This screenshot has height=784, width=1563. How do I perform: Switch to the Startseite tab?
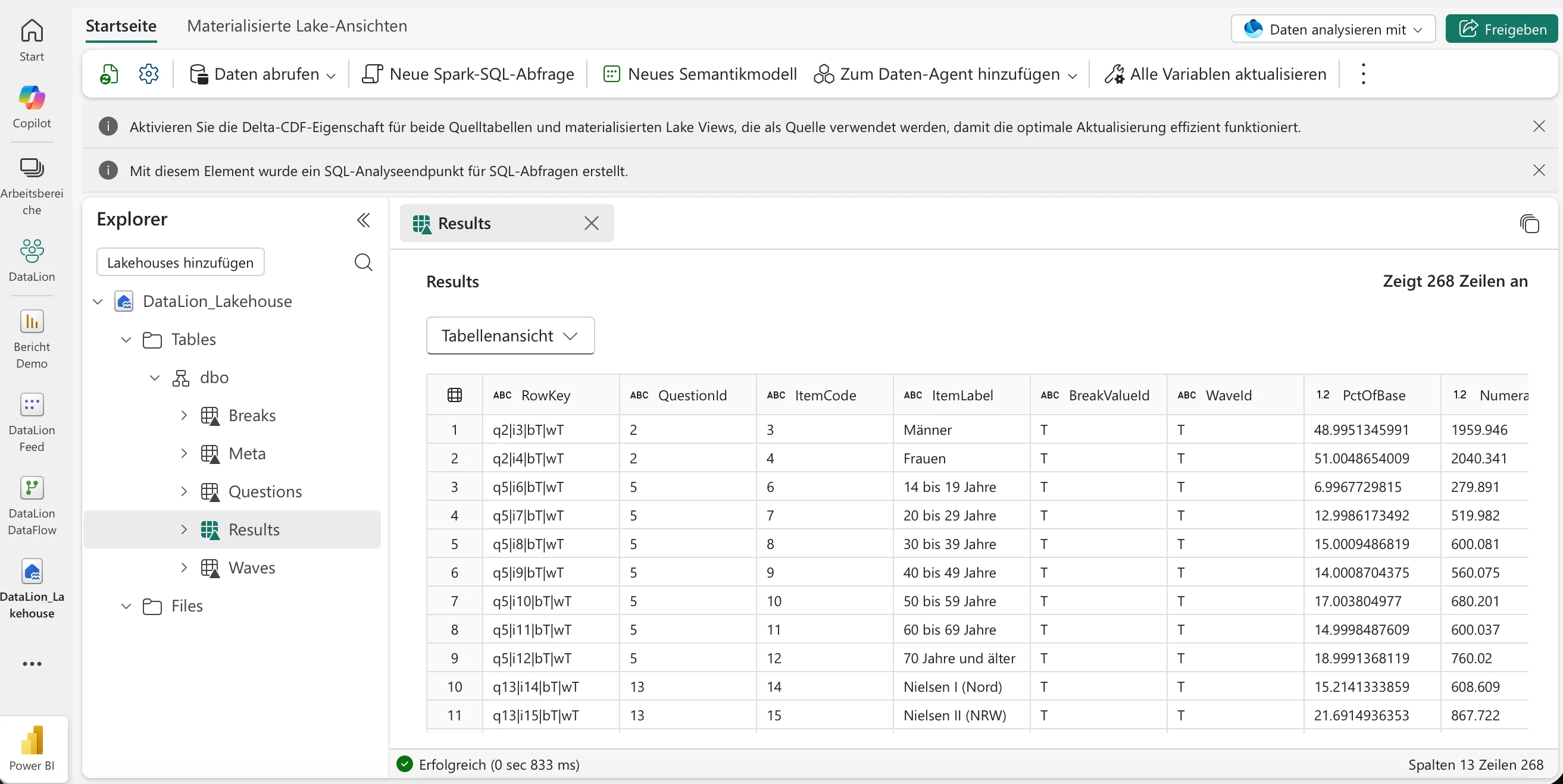(x=121, y=26)
